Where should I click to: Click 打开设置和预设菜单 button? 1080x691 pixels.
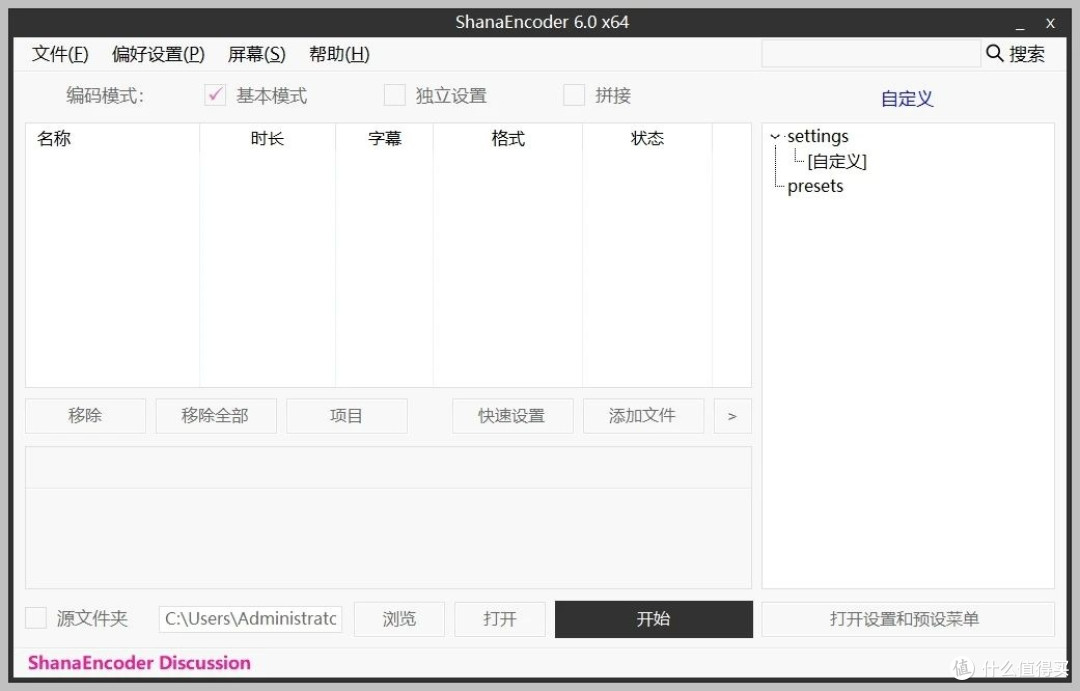tap(906, 618)
